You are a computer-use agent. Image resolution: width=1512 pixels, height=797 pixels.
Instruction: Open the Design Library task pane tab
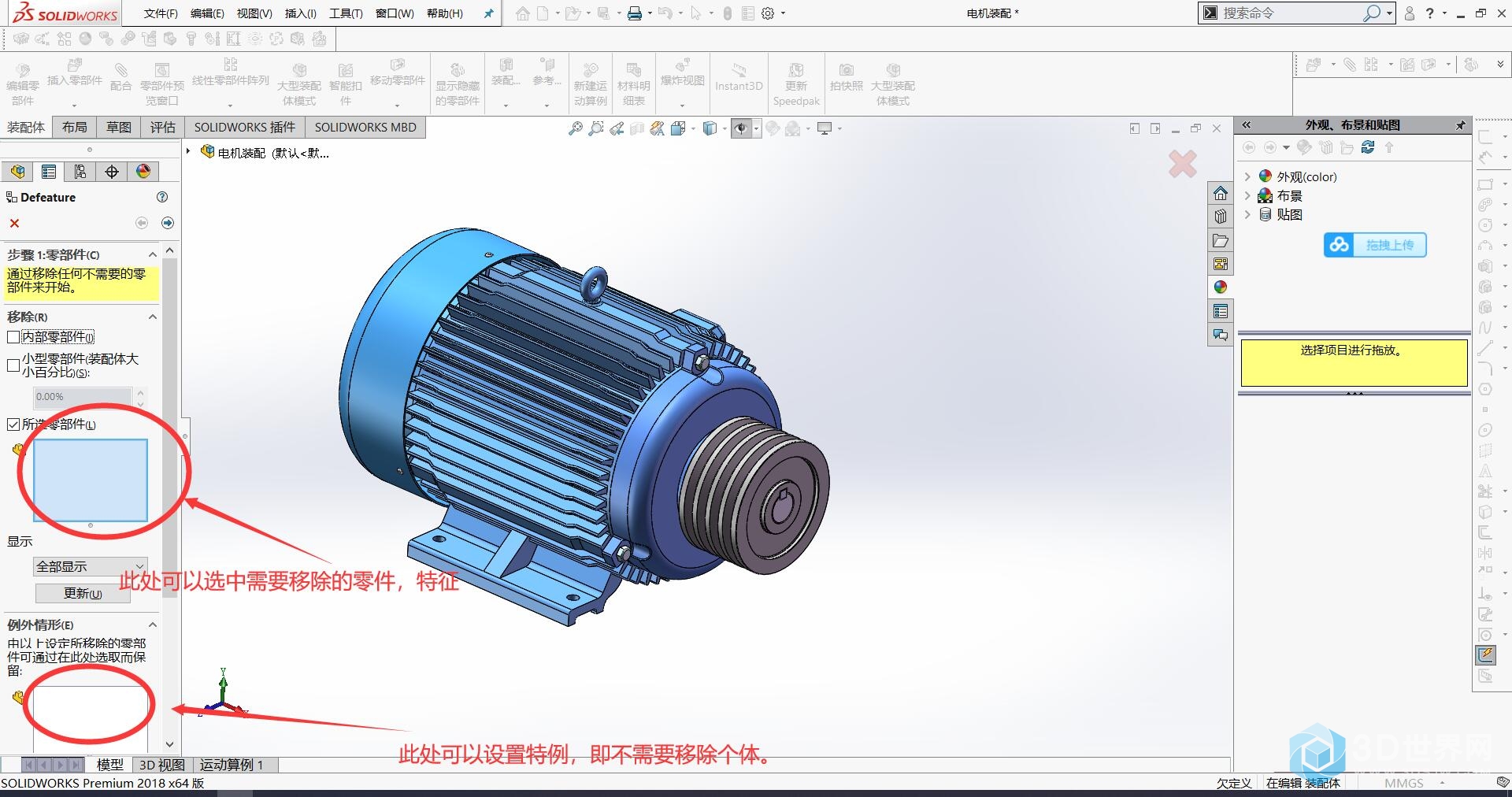click(1220, 217)
